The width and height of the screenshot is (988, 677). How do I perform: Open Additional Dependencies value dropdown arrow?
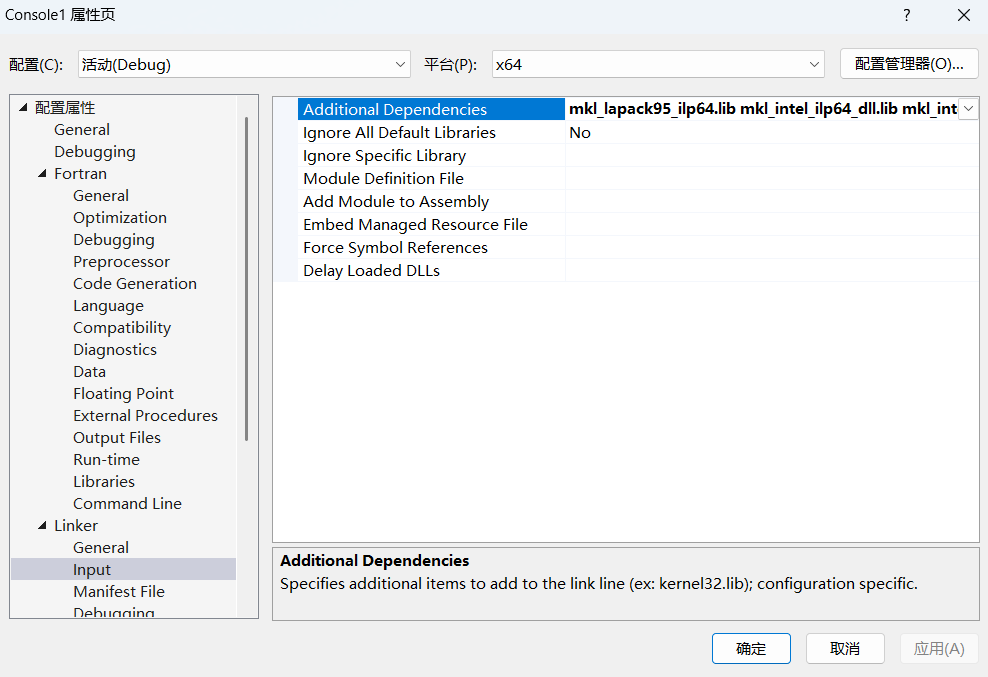[968, 109]
